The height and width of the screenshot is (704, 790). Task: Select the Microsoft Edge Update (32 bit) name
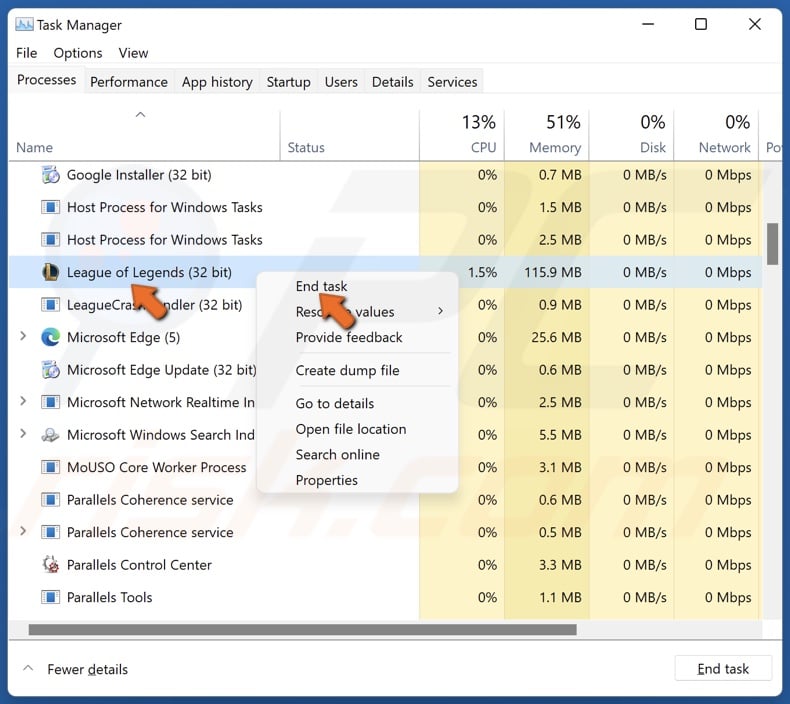pos(162,370)
